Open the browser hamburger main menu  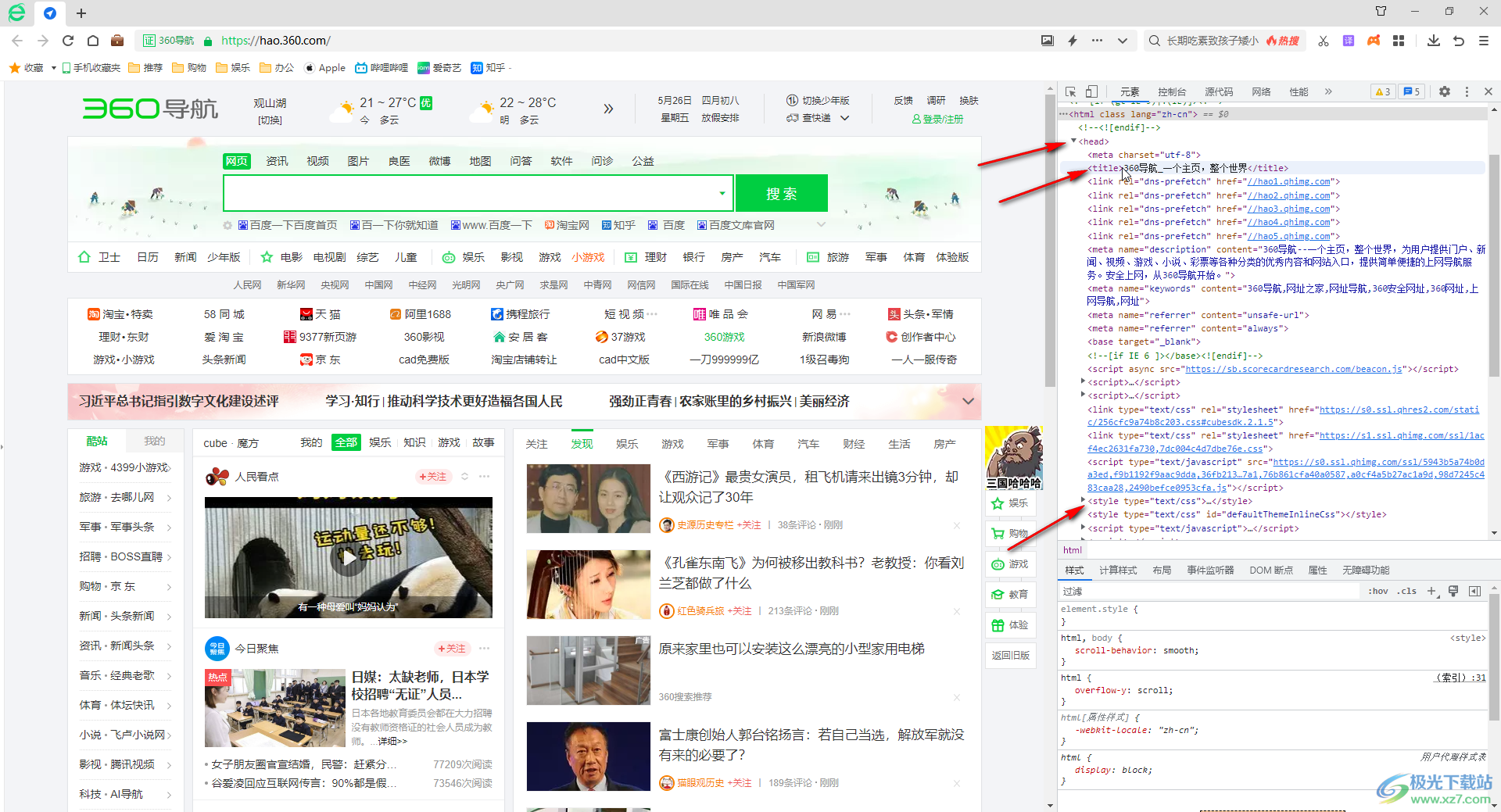click(x=1483, y=41)
